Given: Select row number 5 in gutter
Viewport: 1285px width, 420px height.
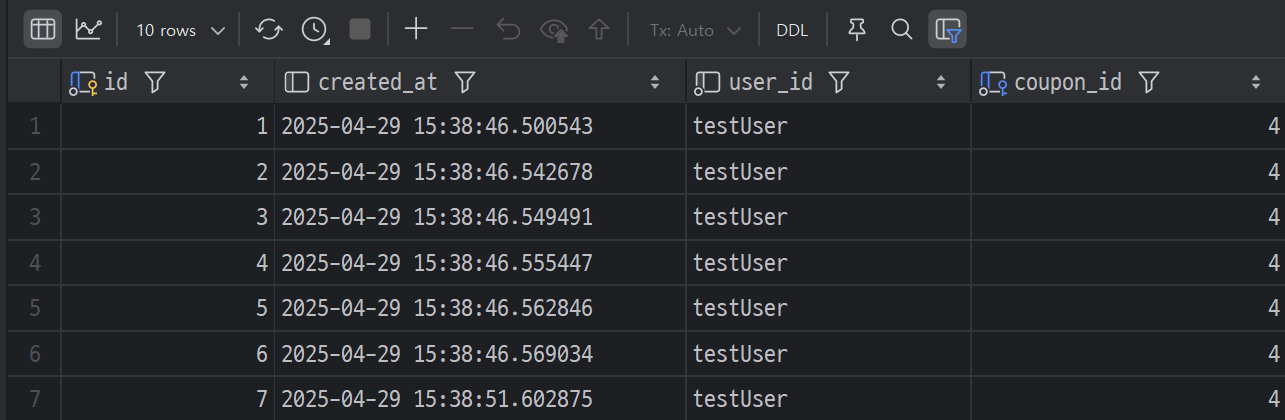Looking at the screenshot, I should click(35, 308).
